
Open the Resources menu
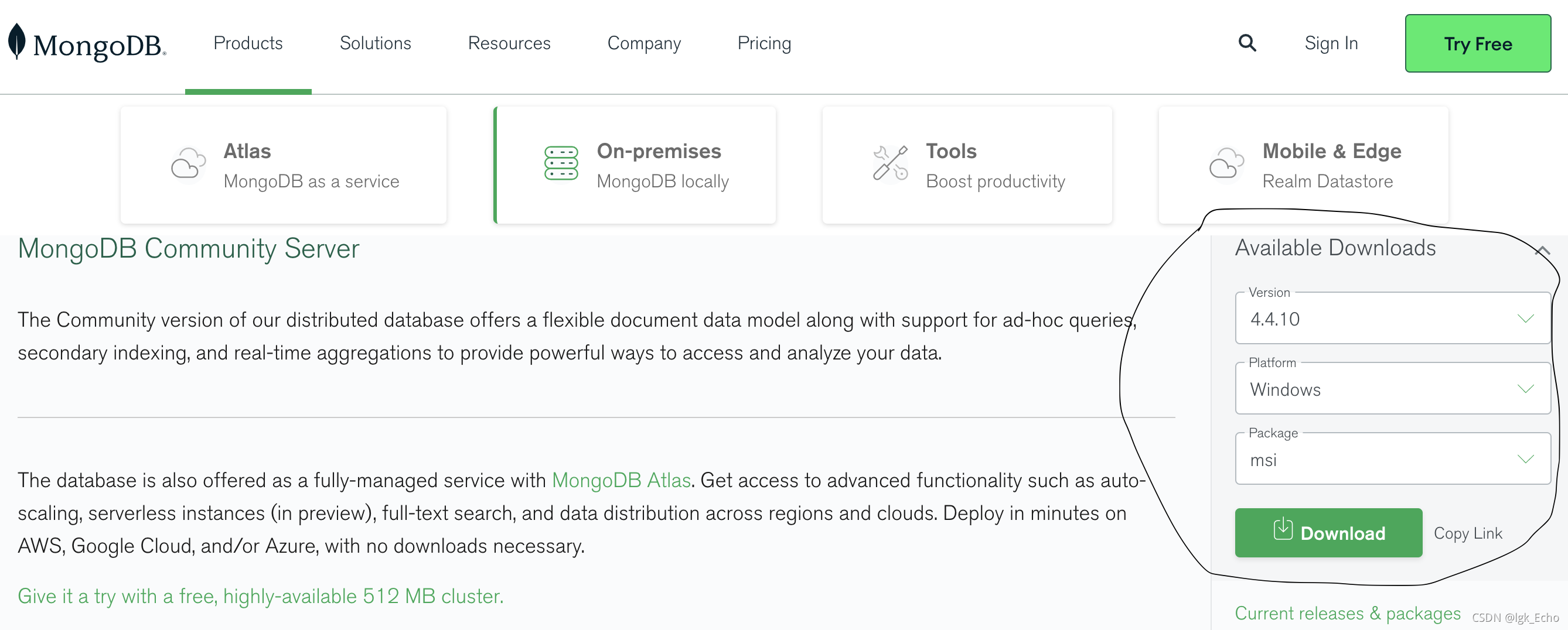click(509, 43)
